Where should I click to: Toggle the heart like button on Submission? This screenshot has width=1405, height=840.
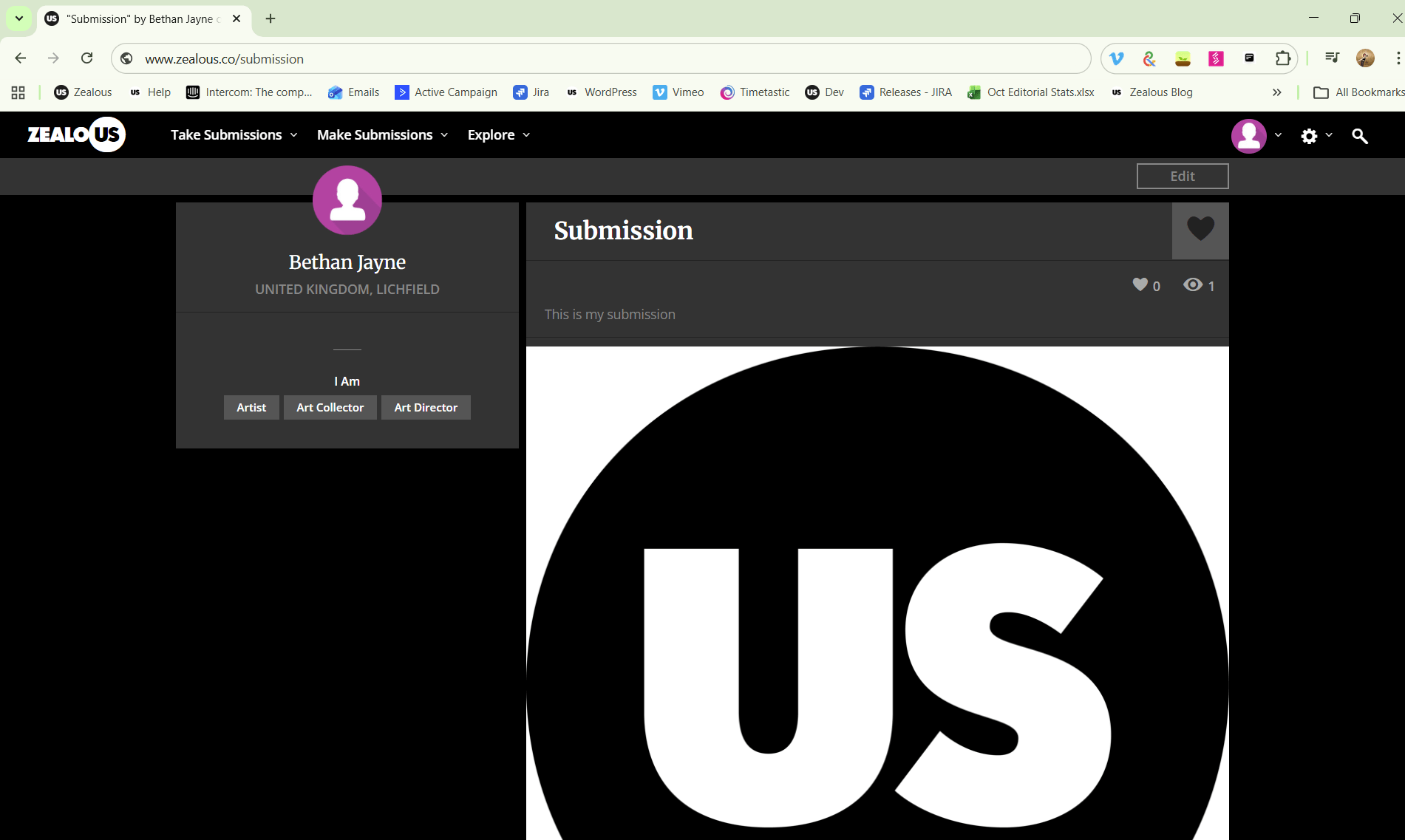(x=1200, y=229)
